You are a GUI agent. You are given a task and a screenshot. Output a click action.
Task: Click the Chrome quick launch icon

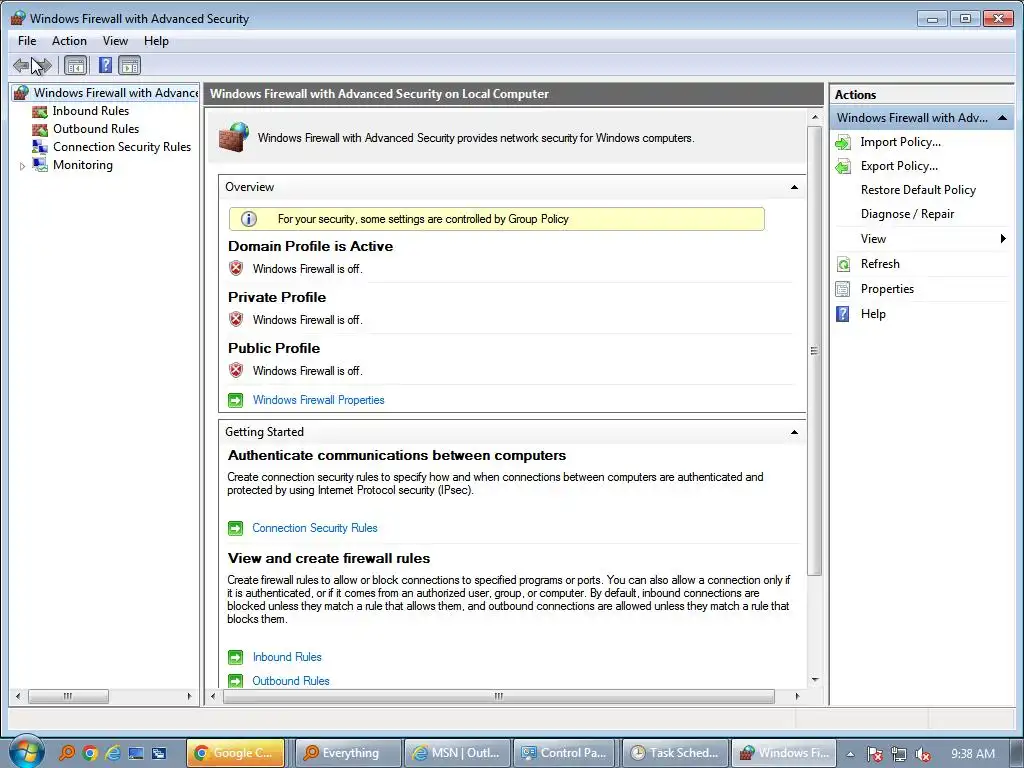90,753
